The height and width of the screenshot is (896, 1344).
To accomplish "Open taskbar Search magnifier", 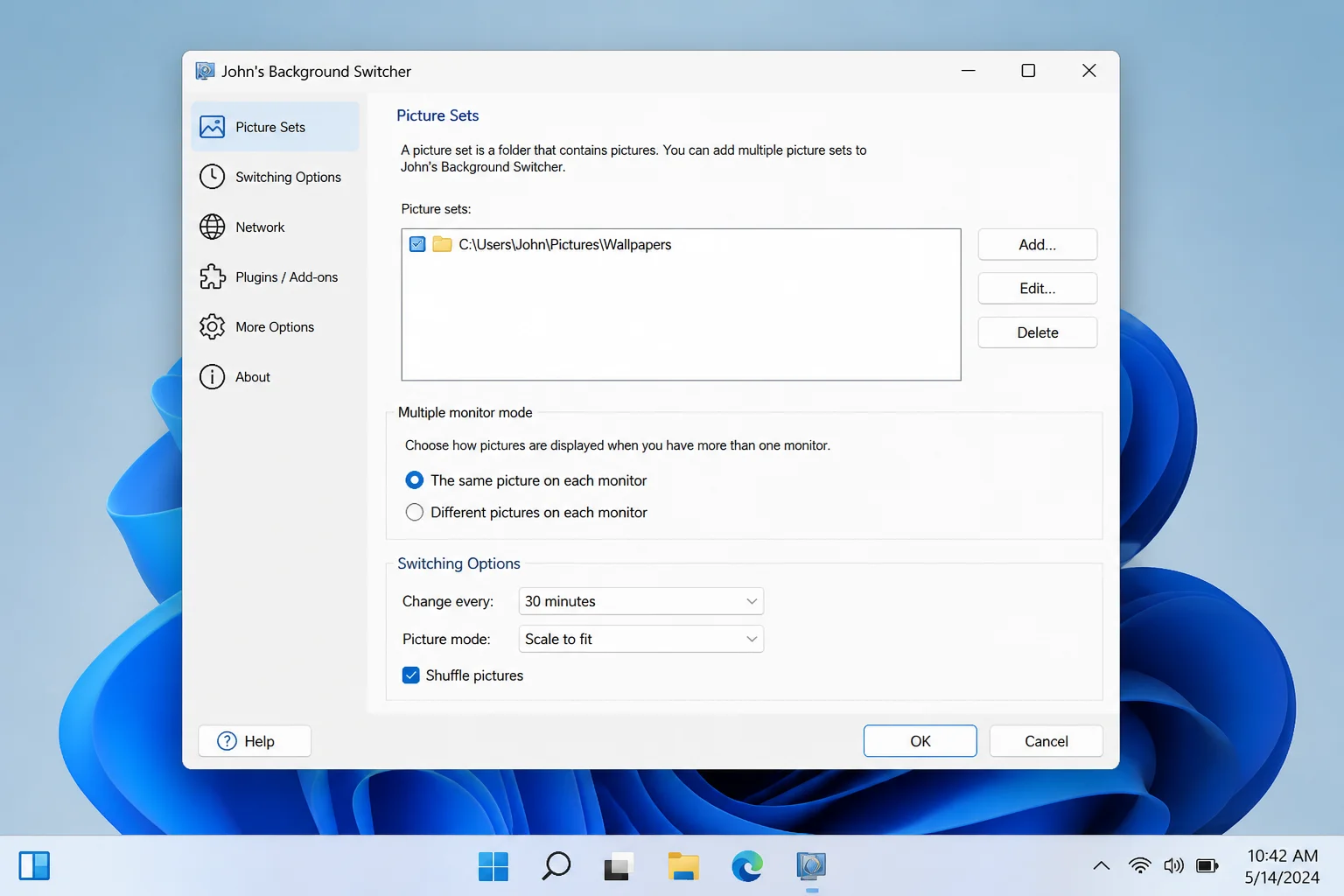I will 556,866.
